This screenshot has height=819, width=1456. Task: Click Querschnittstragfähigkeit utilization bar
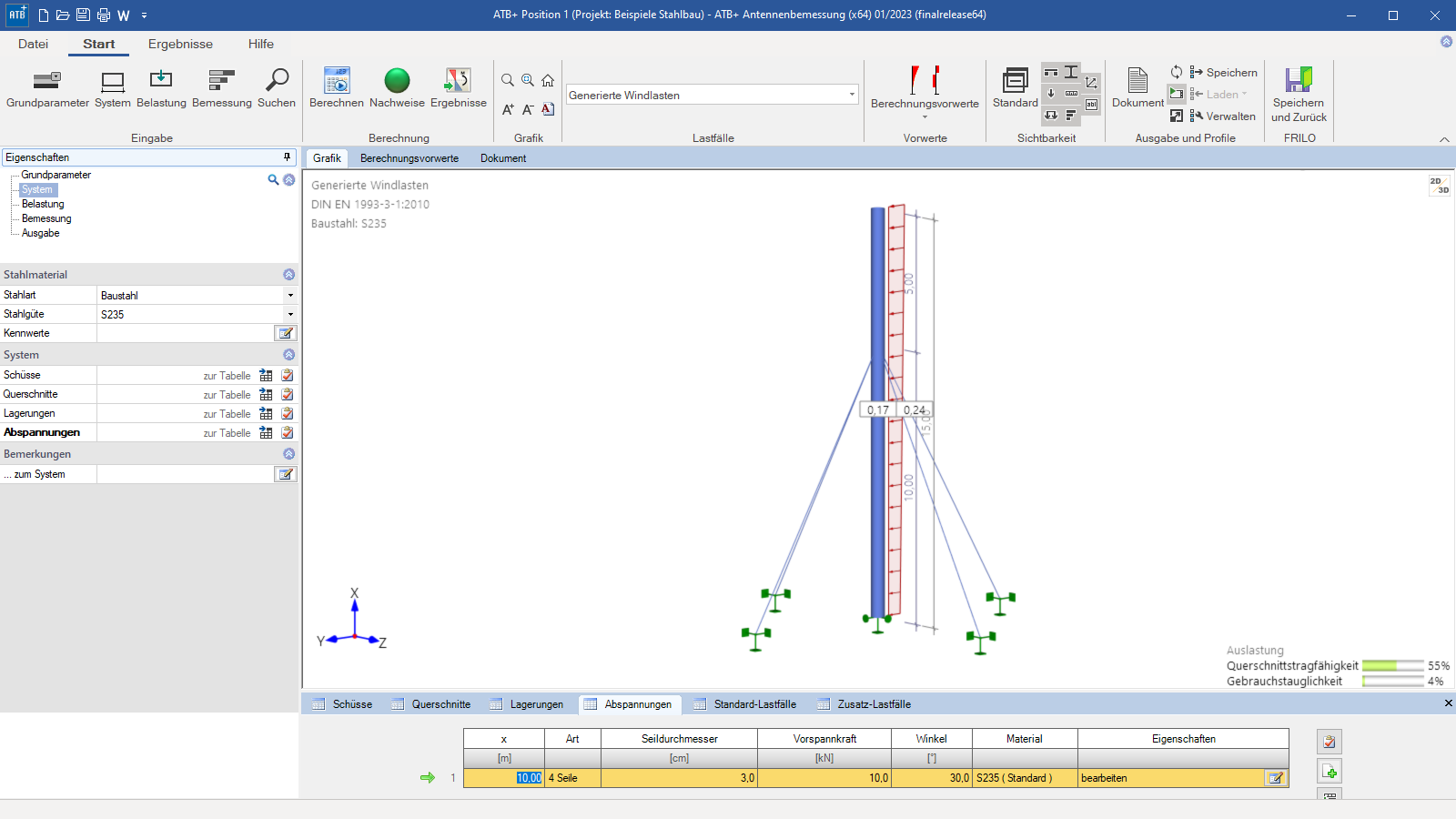pyautogui.click(x=1392, y=665)
